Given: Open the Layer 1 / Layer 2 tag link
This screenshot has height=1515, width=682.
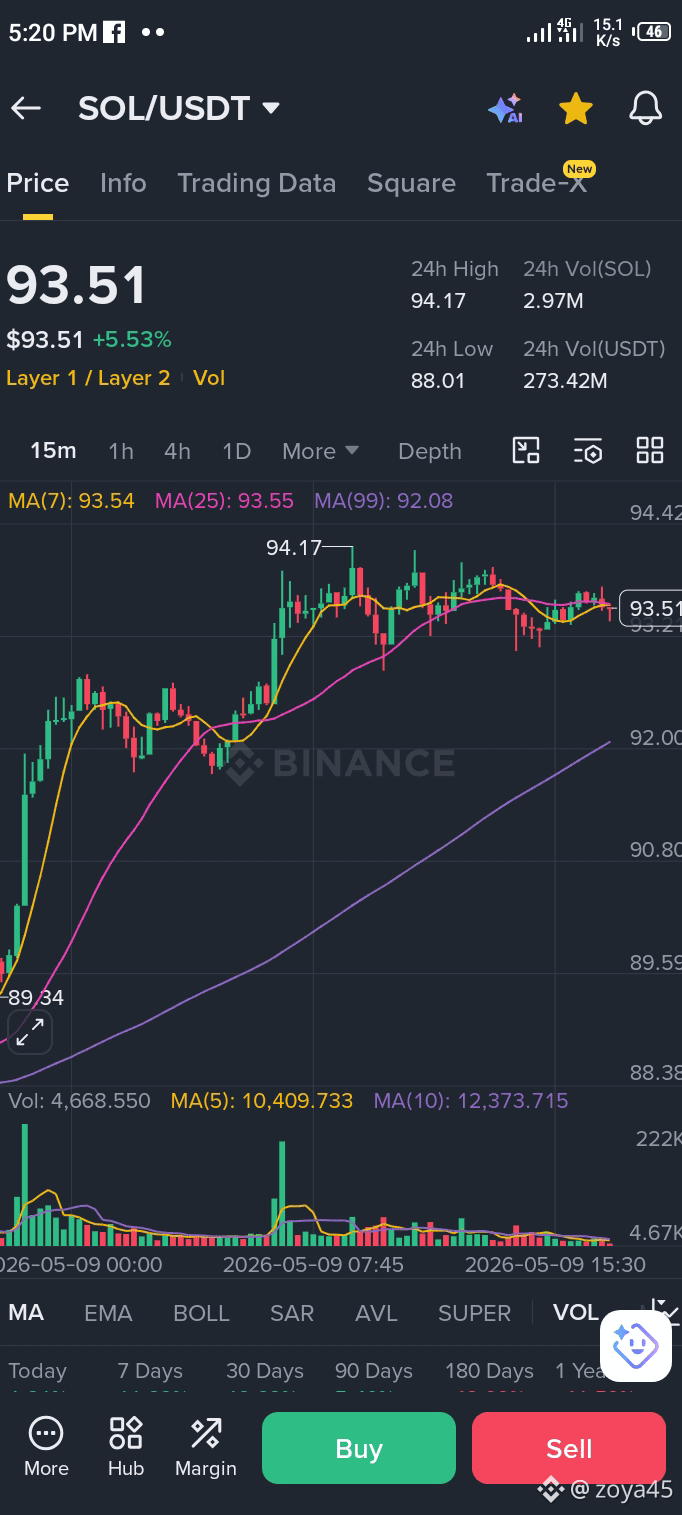Looking at the screenshot, I should (88, 378).
